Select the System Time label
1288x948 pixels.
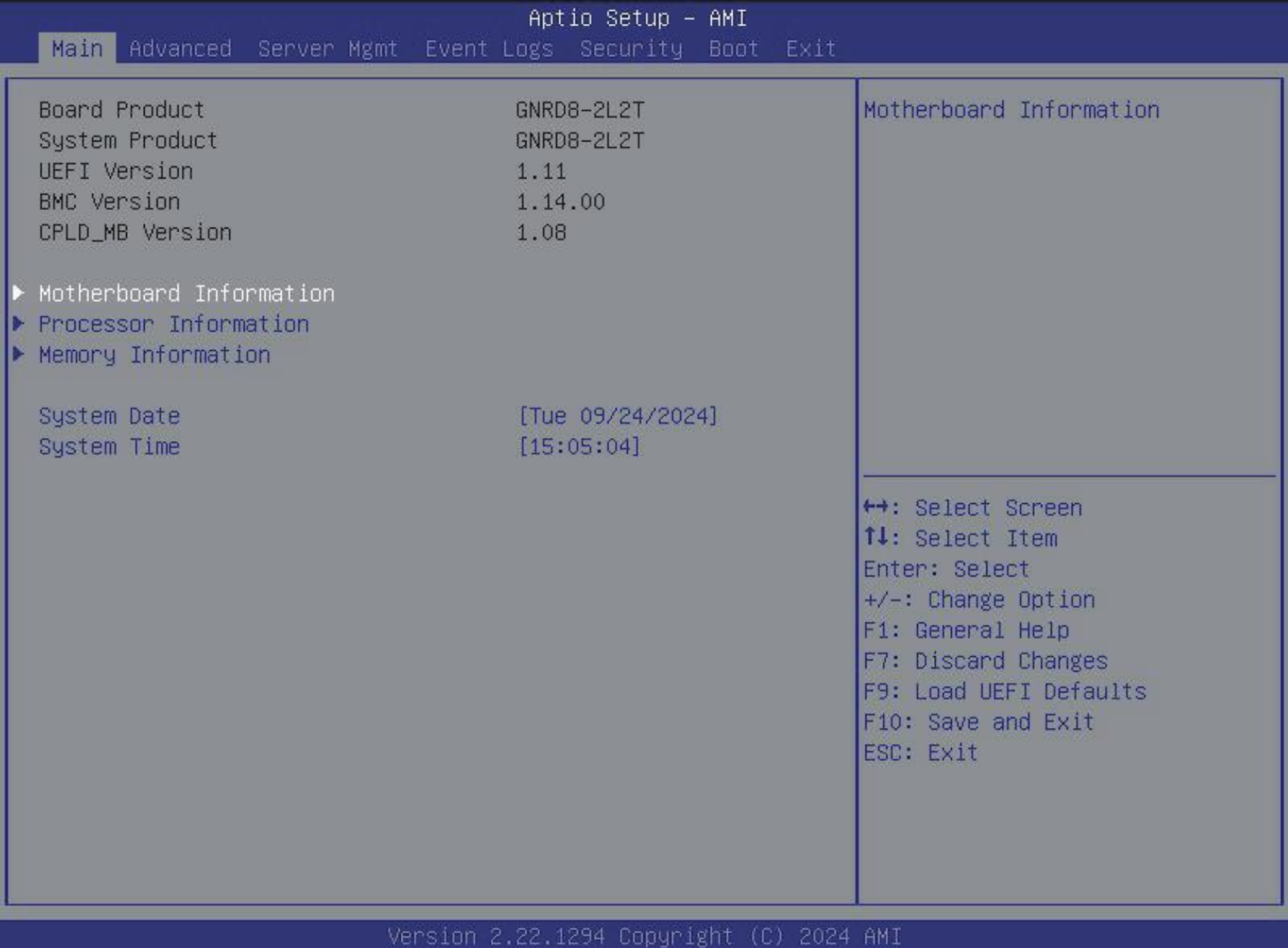point(109,447)
